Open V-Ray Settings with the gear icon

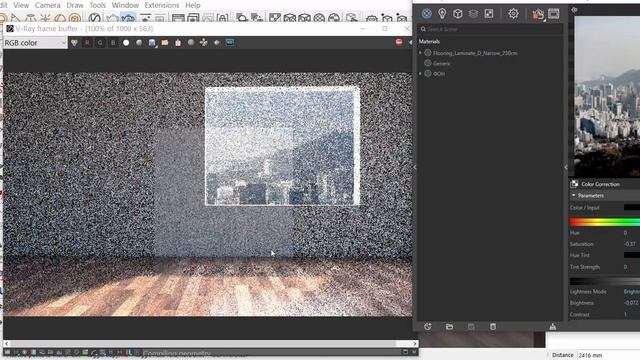513,13
